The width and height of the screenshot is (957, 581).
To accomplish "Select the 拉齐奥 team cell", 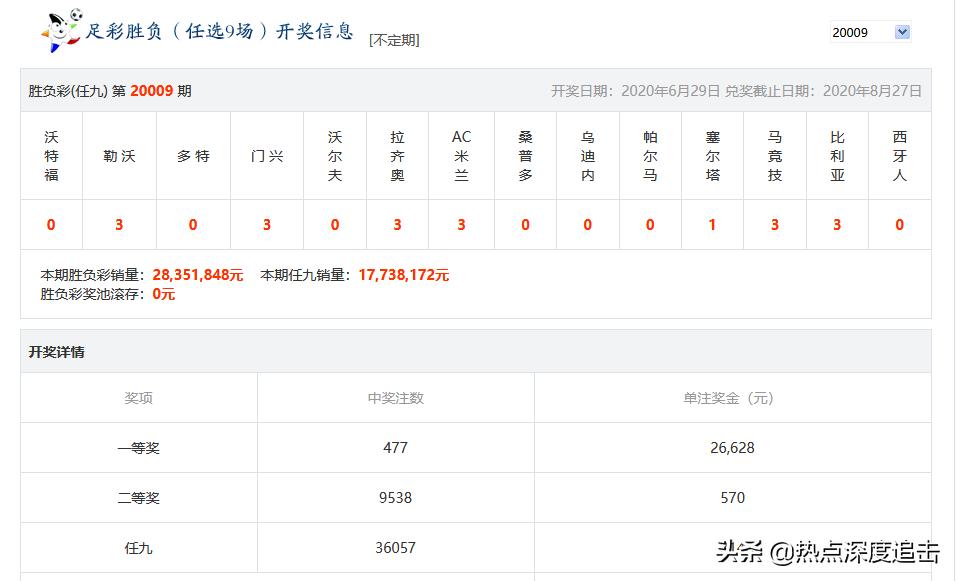I will click(x=397, y=156).
